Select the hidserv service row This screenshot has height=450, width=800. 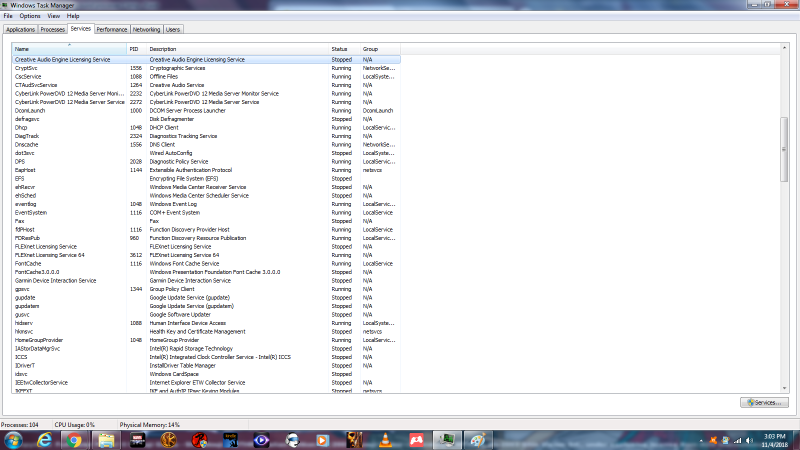(206, 323)
